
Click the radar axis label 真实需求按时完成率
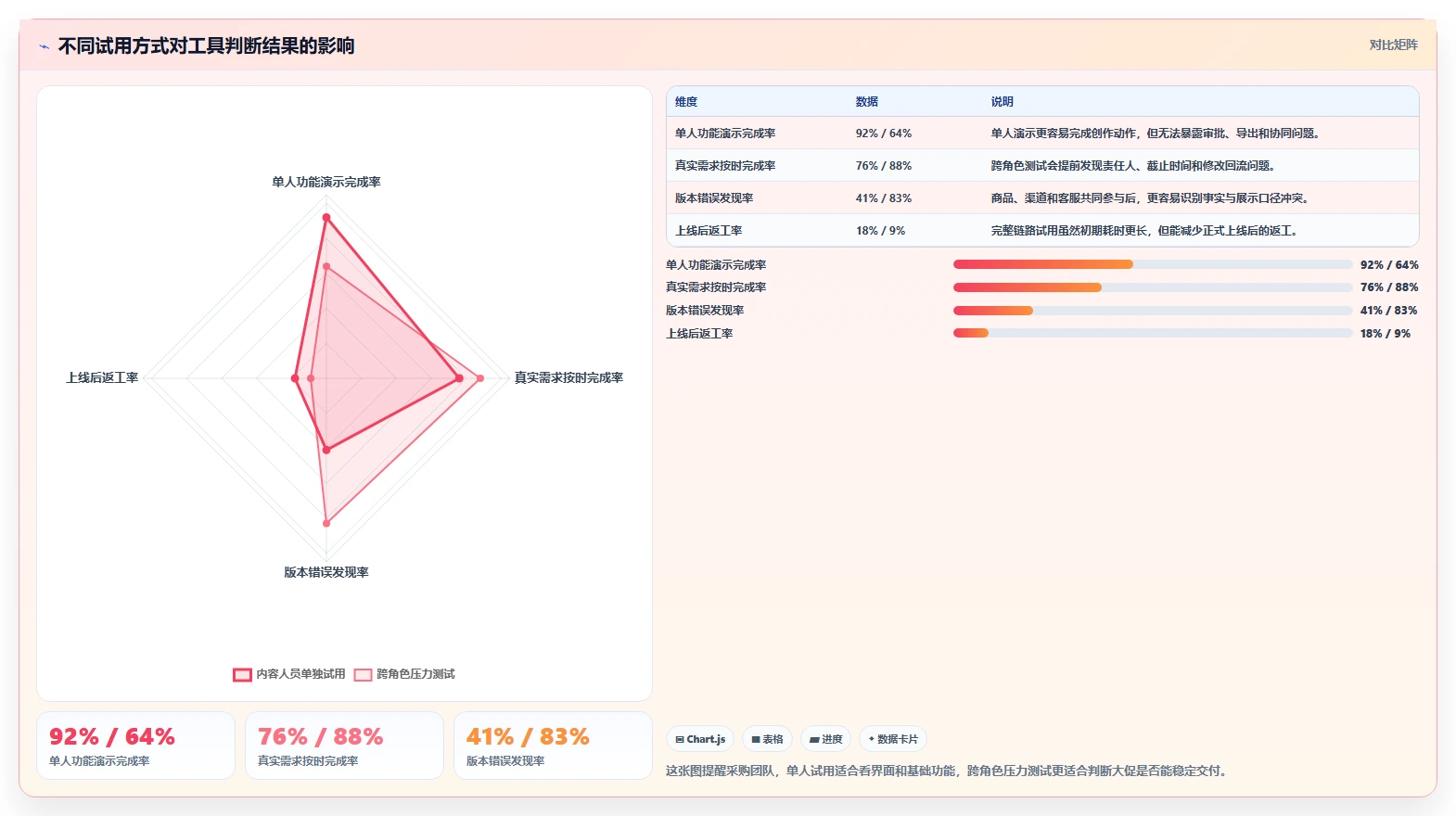point(568,377)
